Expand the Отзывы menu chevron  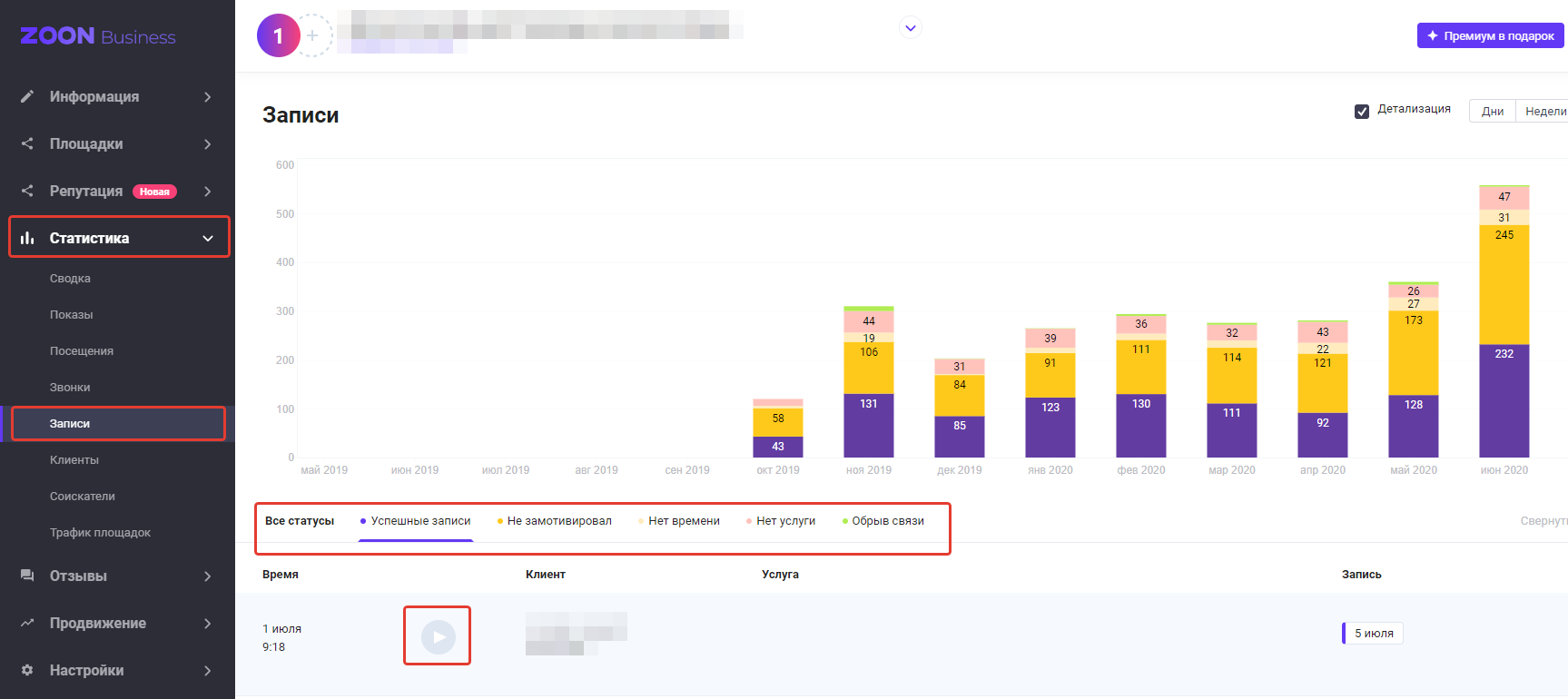(208, 576)
